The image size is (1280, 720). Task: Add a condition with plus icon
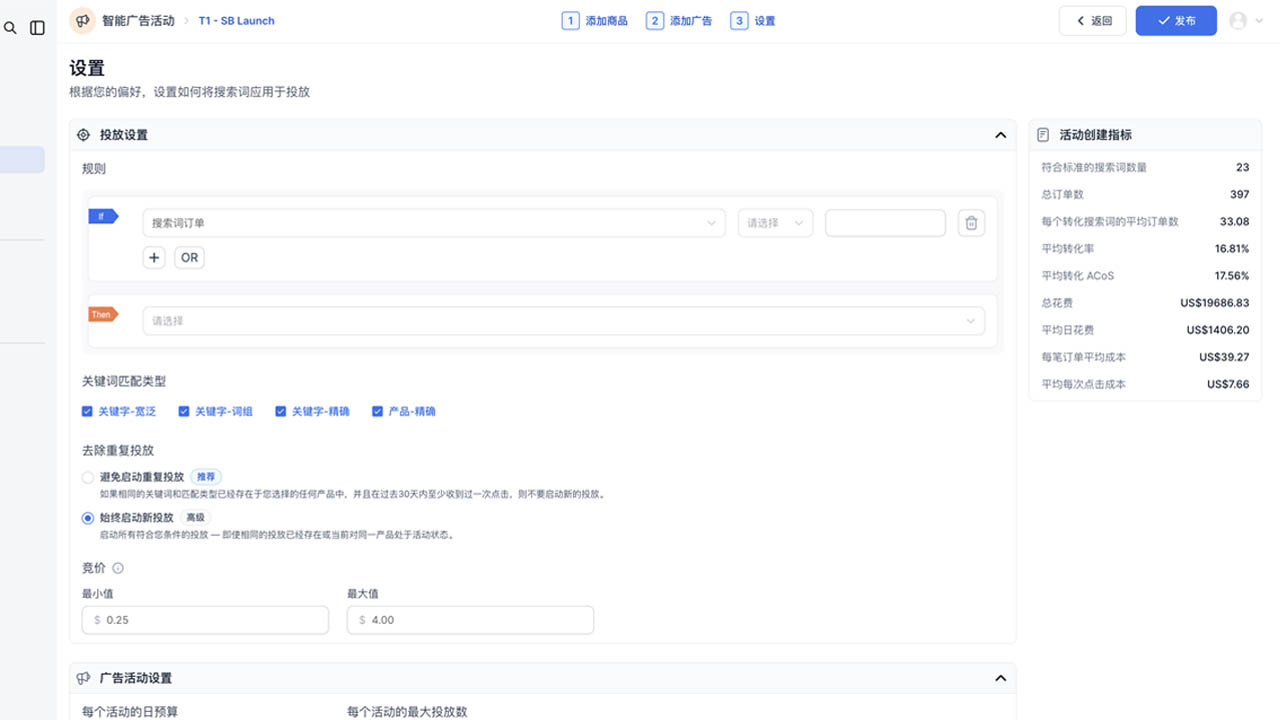click(x=154, y=258)
